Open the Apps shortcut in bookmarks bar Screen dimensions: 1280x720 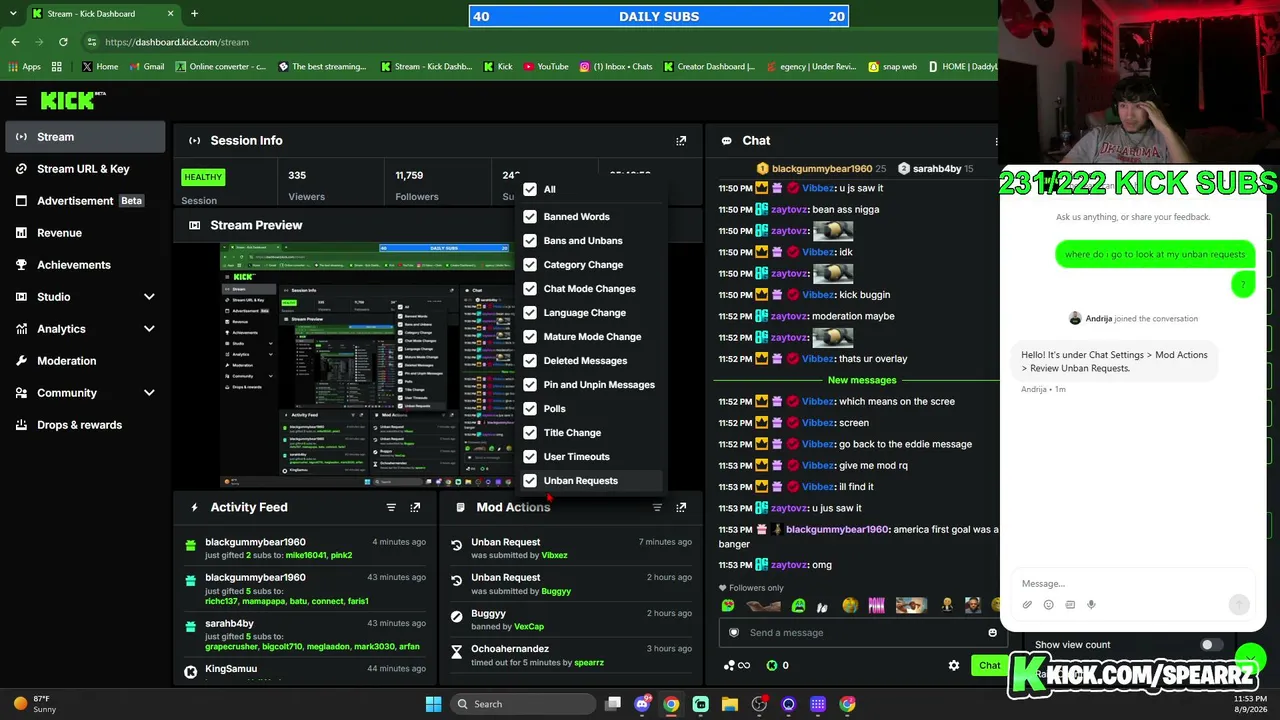click(25, 67)
